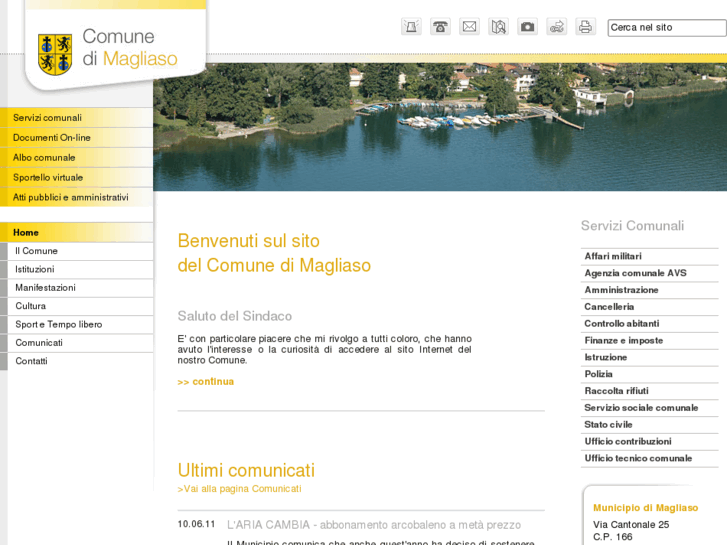Select the Home navigation item
Image resolution: width=727 pixels, height=545 pixels.
77,232
